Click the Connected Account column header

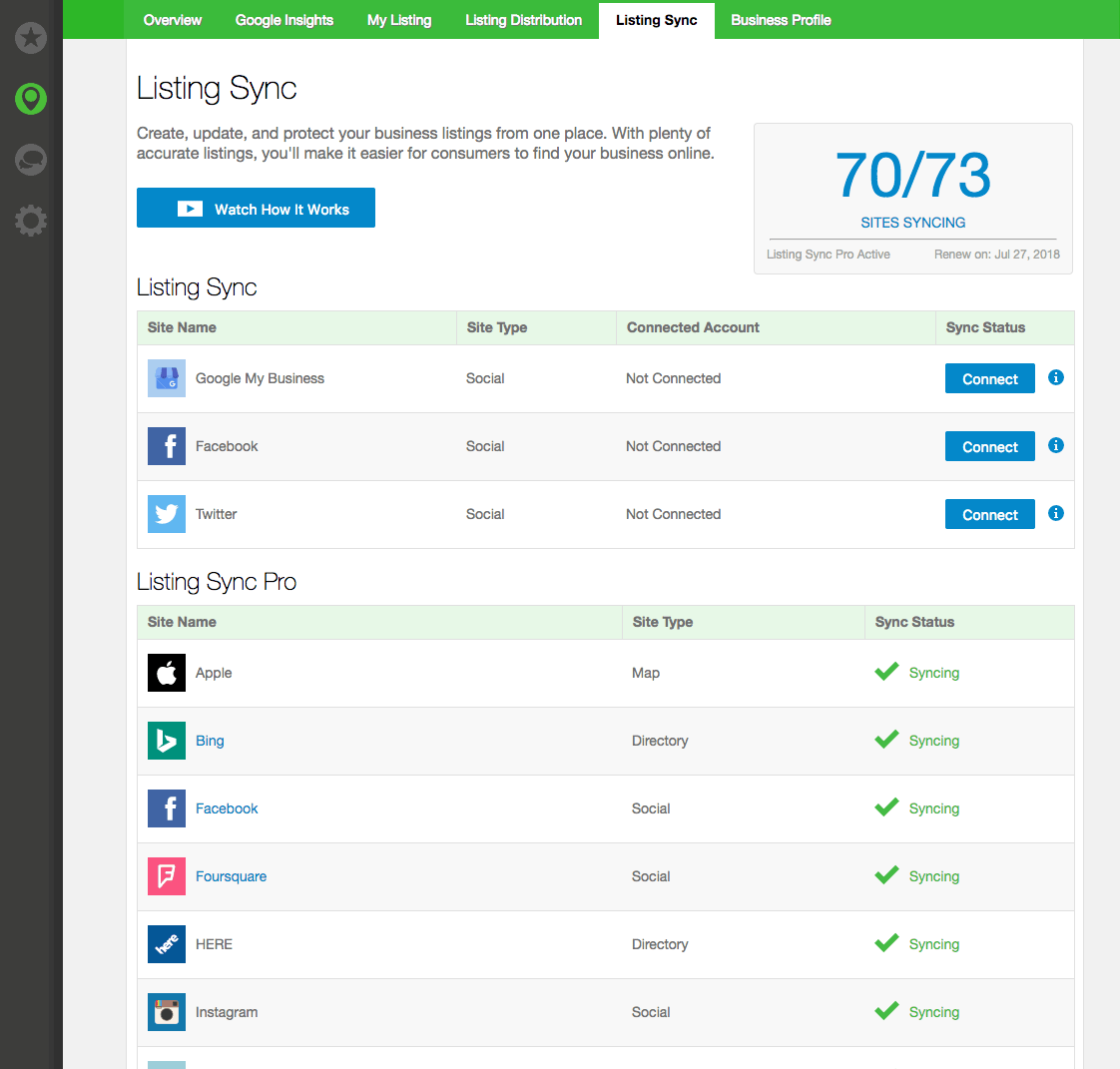pos(692,327)
